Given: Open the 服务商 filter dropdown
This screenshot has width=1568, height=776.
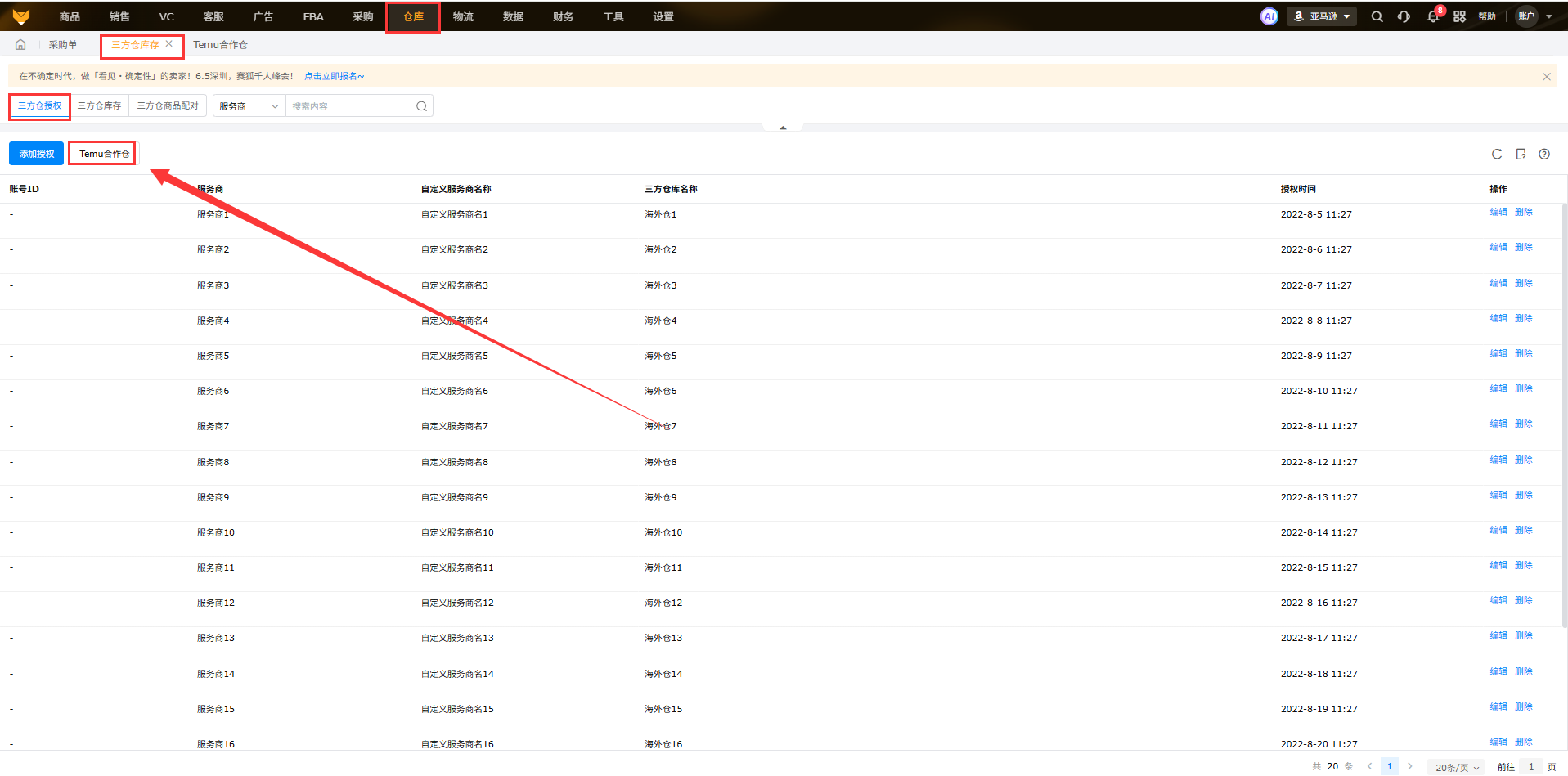Looking at the screenshot, I should point(249,106).
